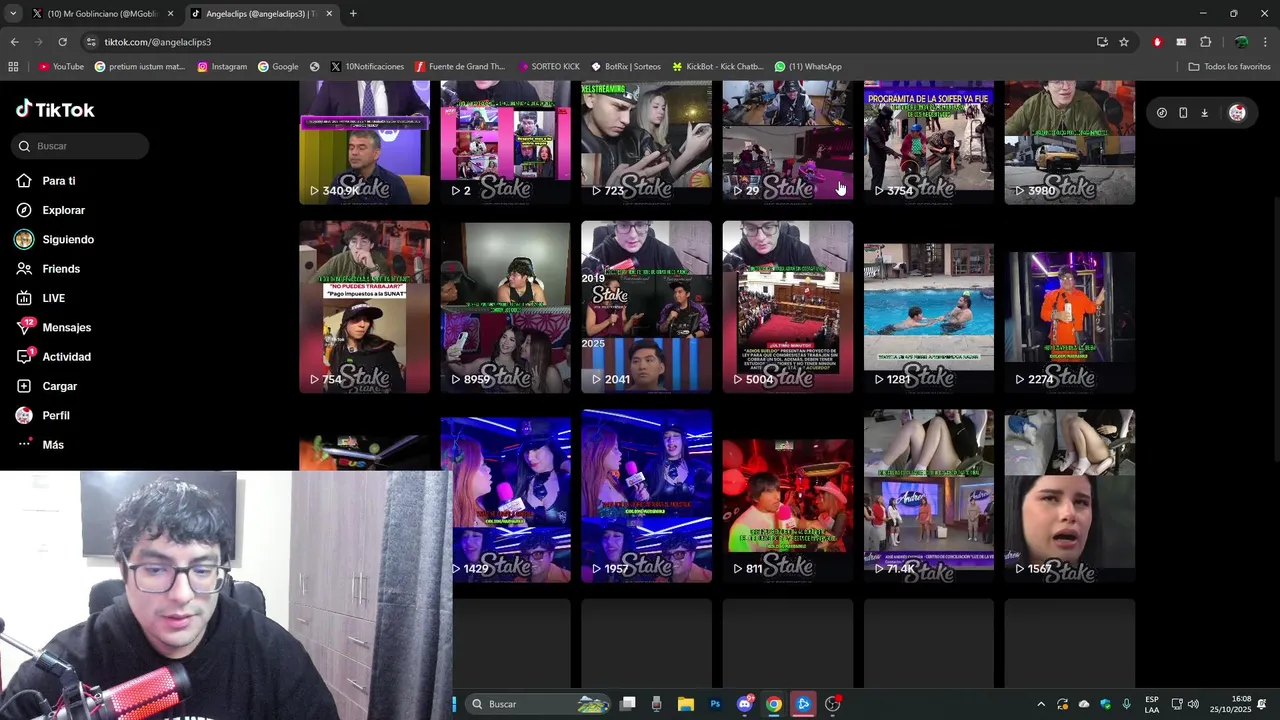
Task: Click install app icon in address bar
Action: click(1102, 42)
